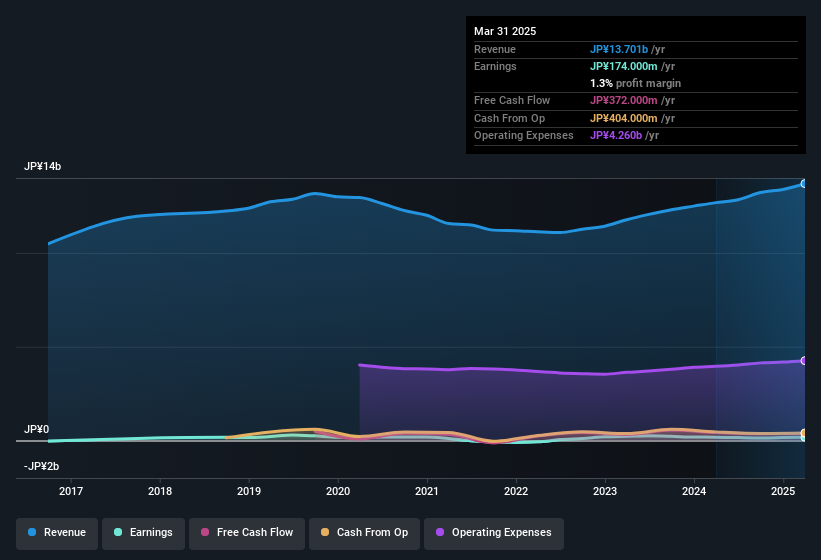Image resolution: width=821 pixels, height=560 pixels.
Task: Select the Operating Expenses endpoint marker
Action: [x=804, y=361]
